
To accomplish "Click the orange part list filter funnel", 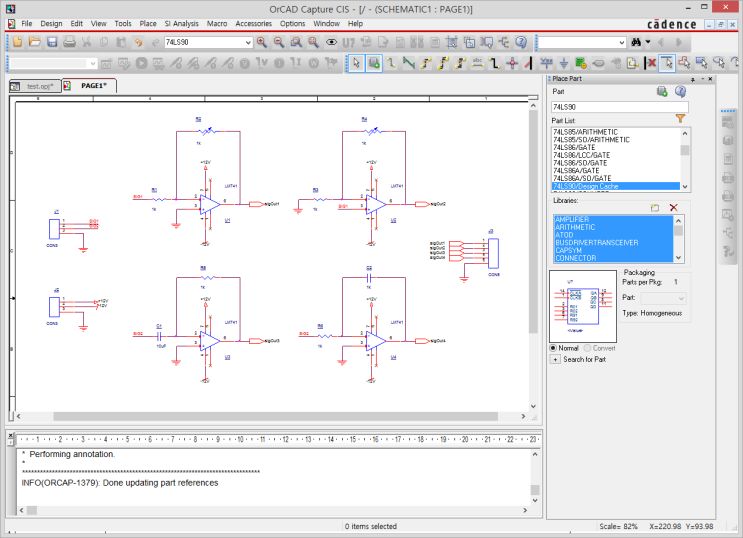I will (680, 119).
